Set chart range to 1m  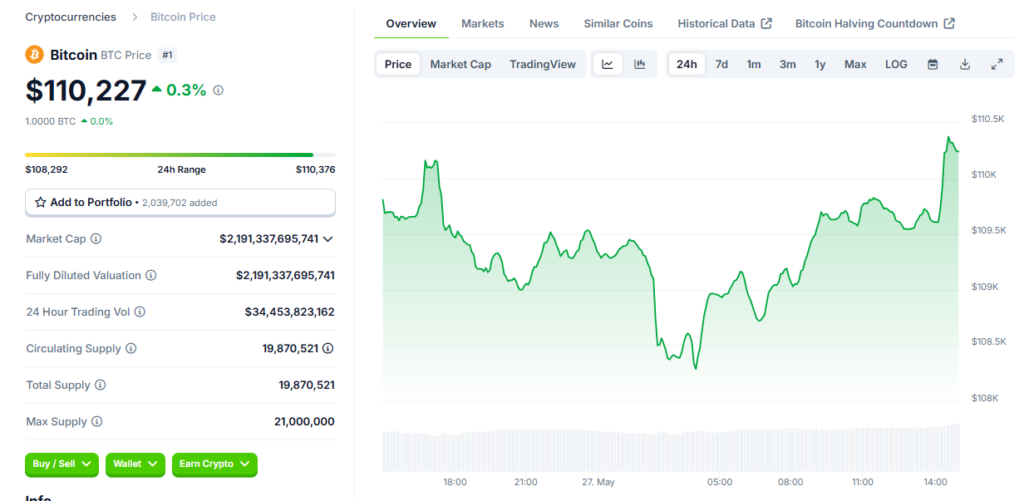[x=754, y=64]
